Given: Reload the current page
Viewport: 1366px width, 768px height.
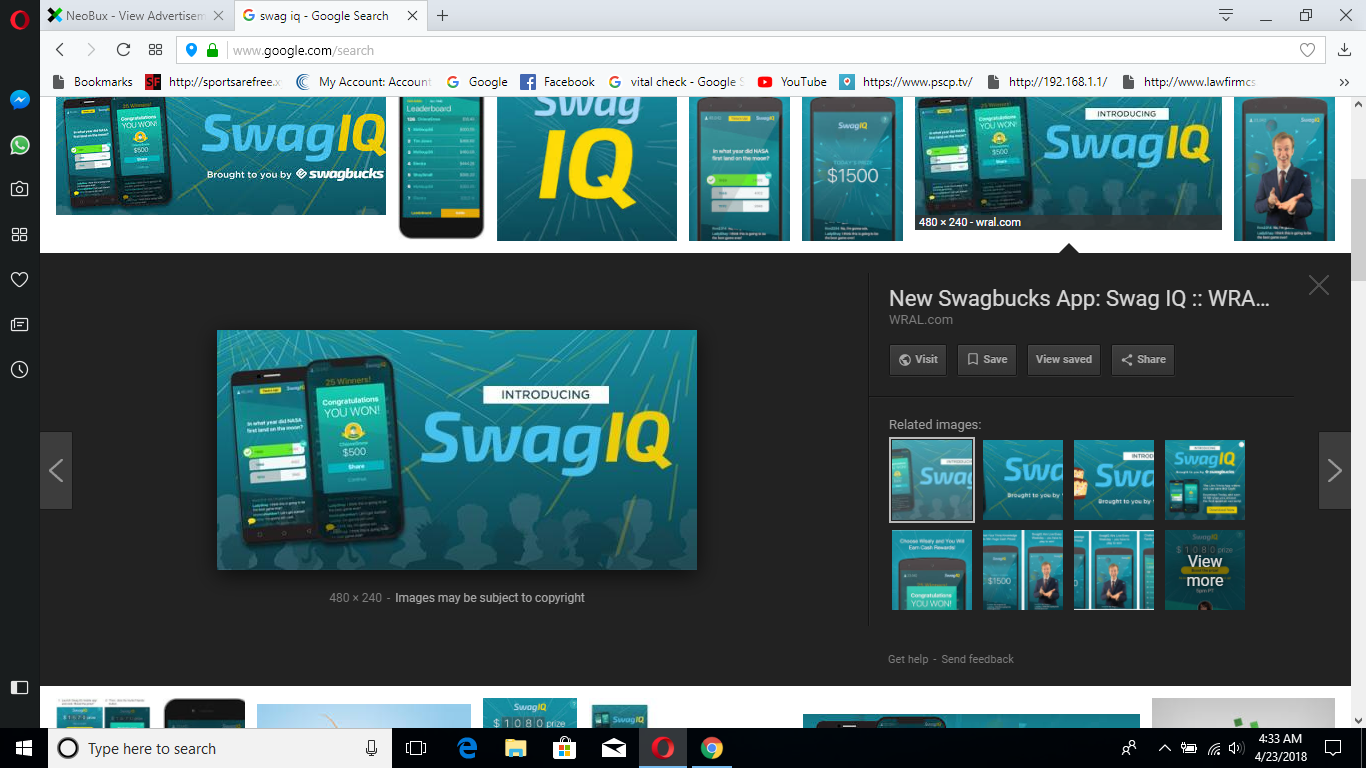Looking at the screenshot, I should click(123, 50).
